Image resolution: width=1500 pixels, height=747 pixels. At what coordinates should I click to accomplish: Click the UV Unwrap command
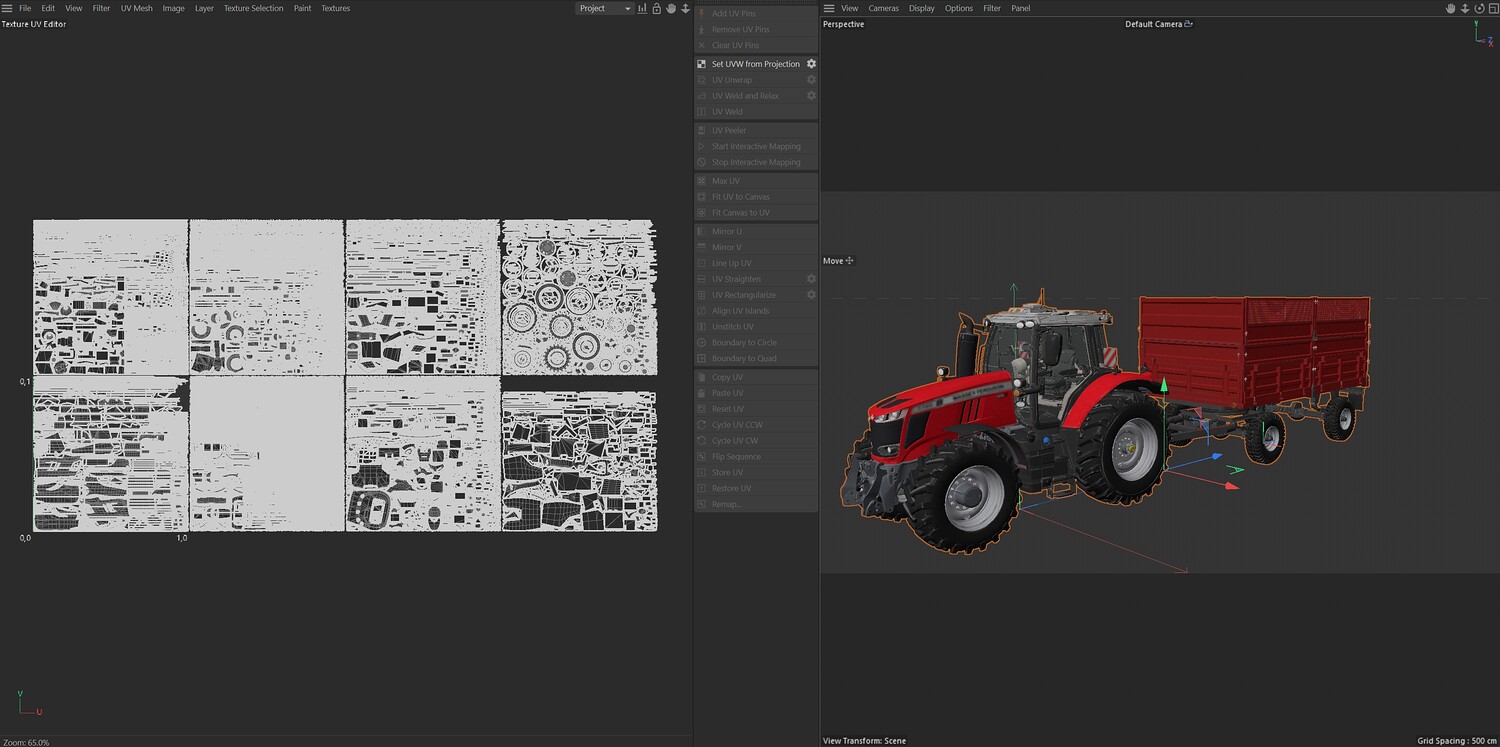point(756,80)
